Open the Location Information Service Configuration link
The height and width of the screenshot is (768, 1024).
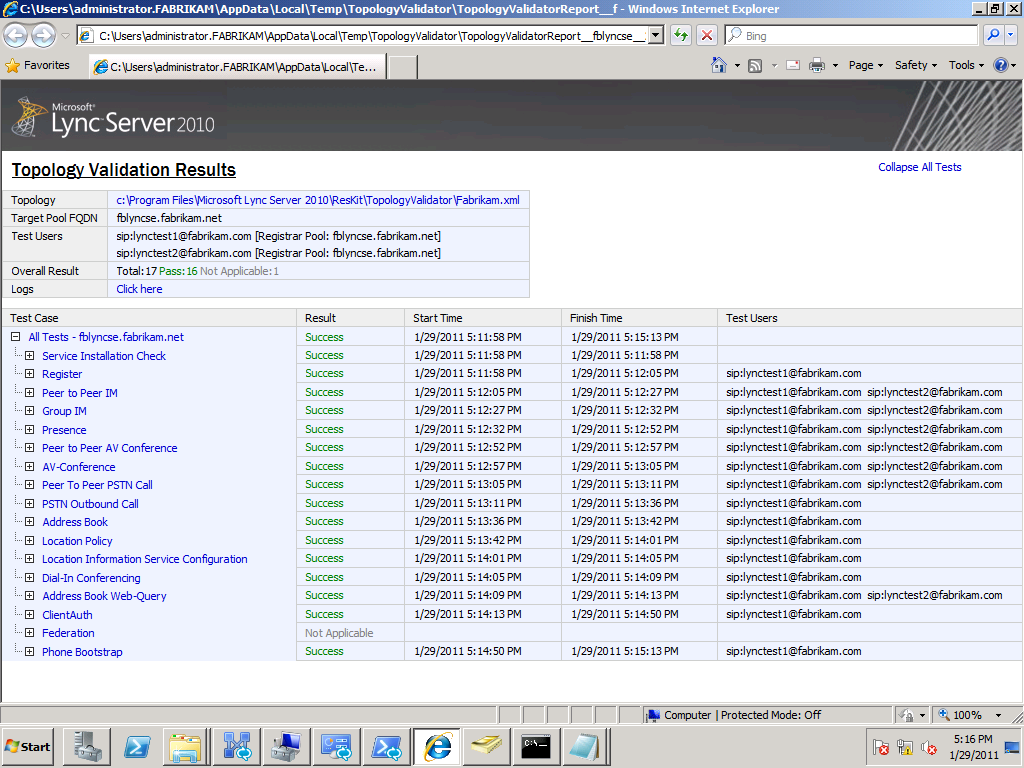coord(144,559)
